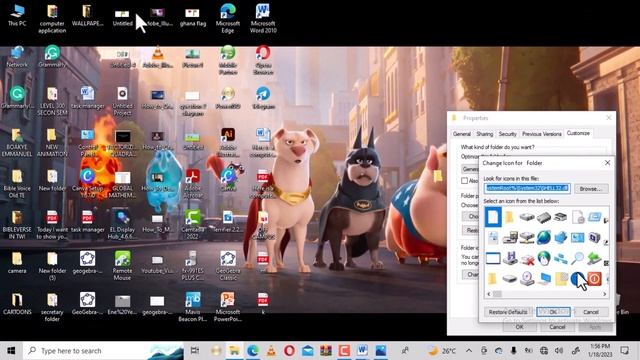Open Microsoft Word 2010 desktop shortcut
The width and height of the screenshot is (640, 360).
pyautogui.click(x=263, y=19)
